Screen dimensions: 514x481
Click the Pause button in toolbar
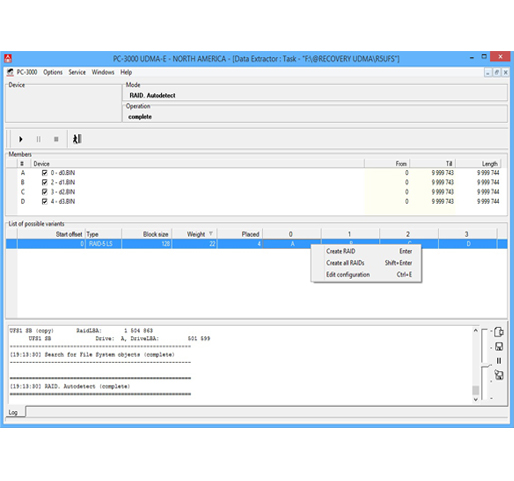pyautogui.click(x=38, y=139)
